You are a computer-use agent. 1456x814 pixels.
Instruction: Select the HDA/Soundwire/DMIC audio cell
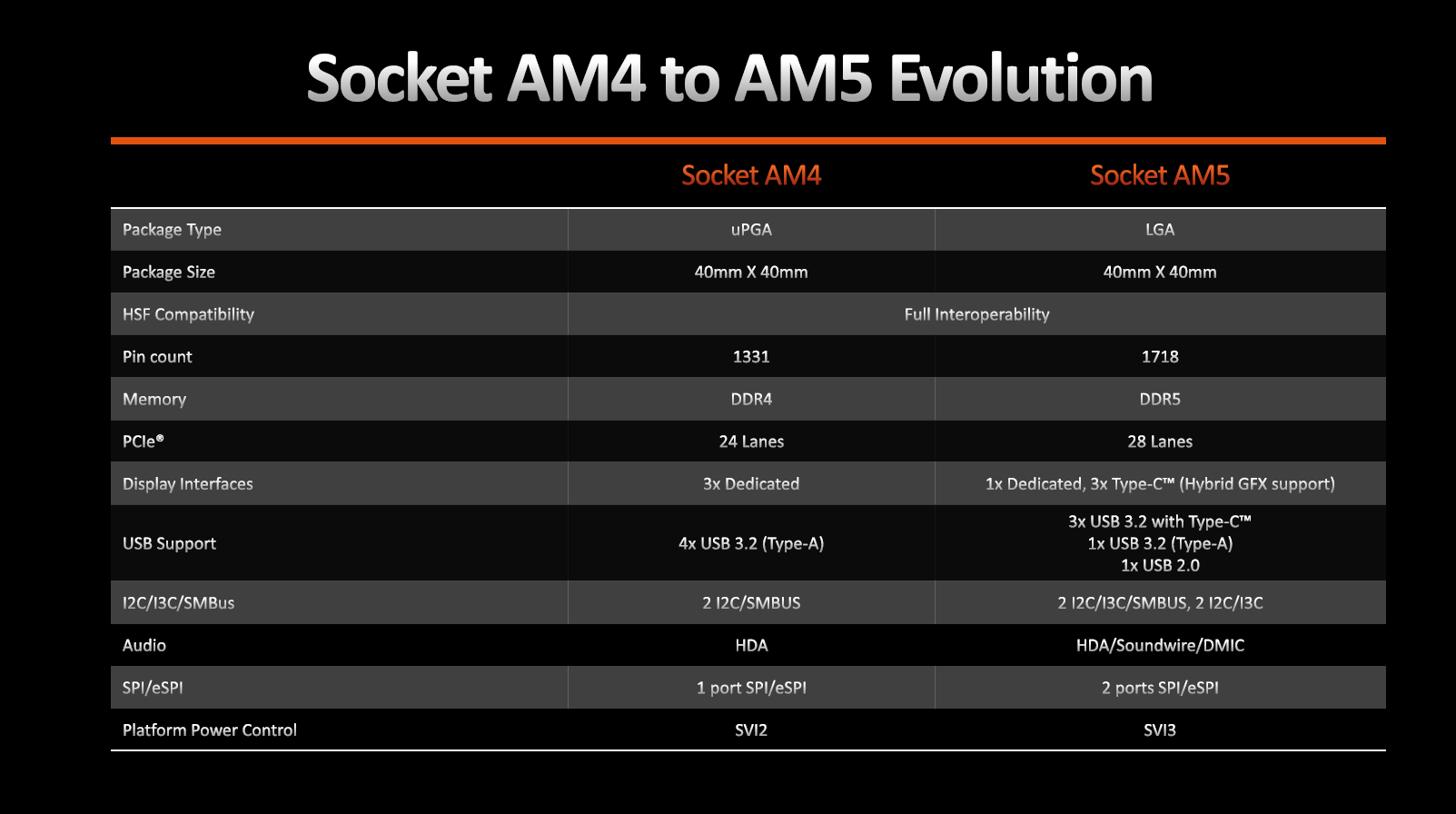[x=1159, y=645]
